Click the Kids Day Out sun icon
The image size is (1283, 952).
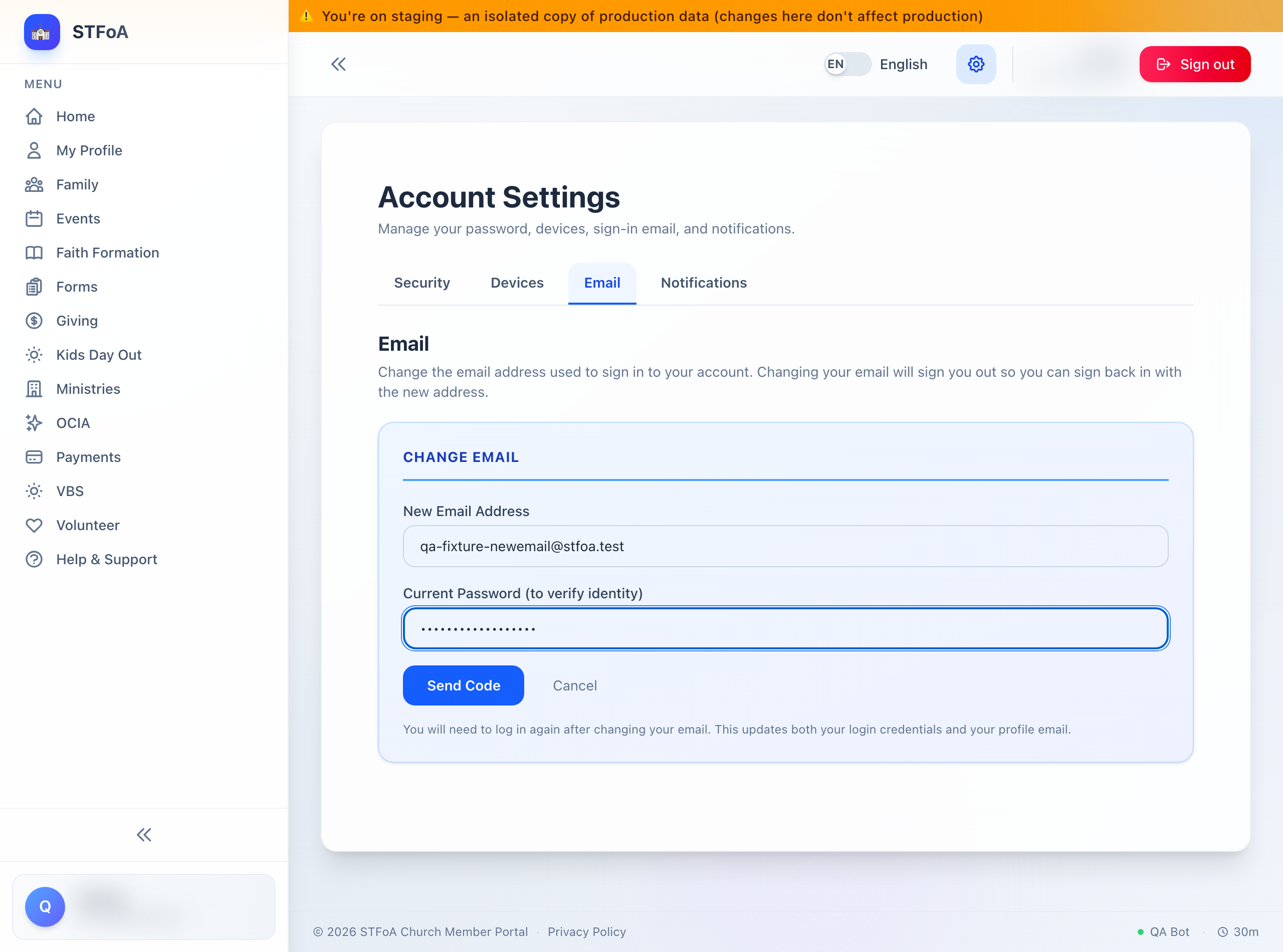(x=34, y=354)
